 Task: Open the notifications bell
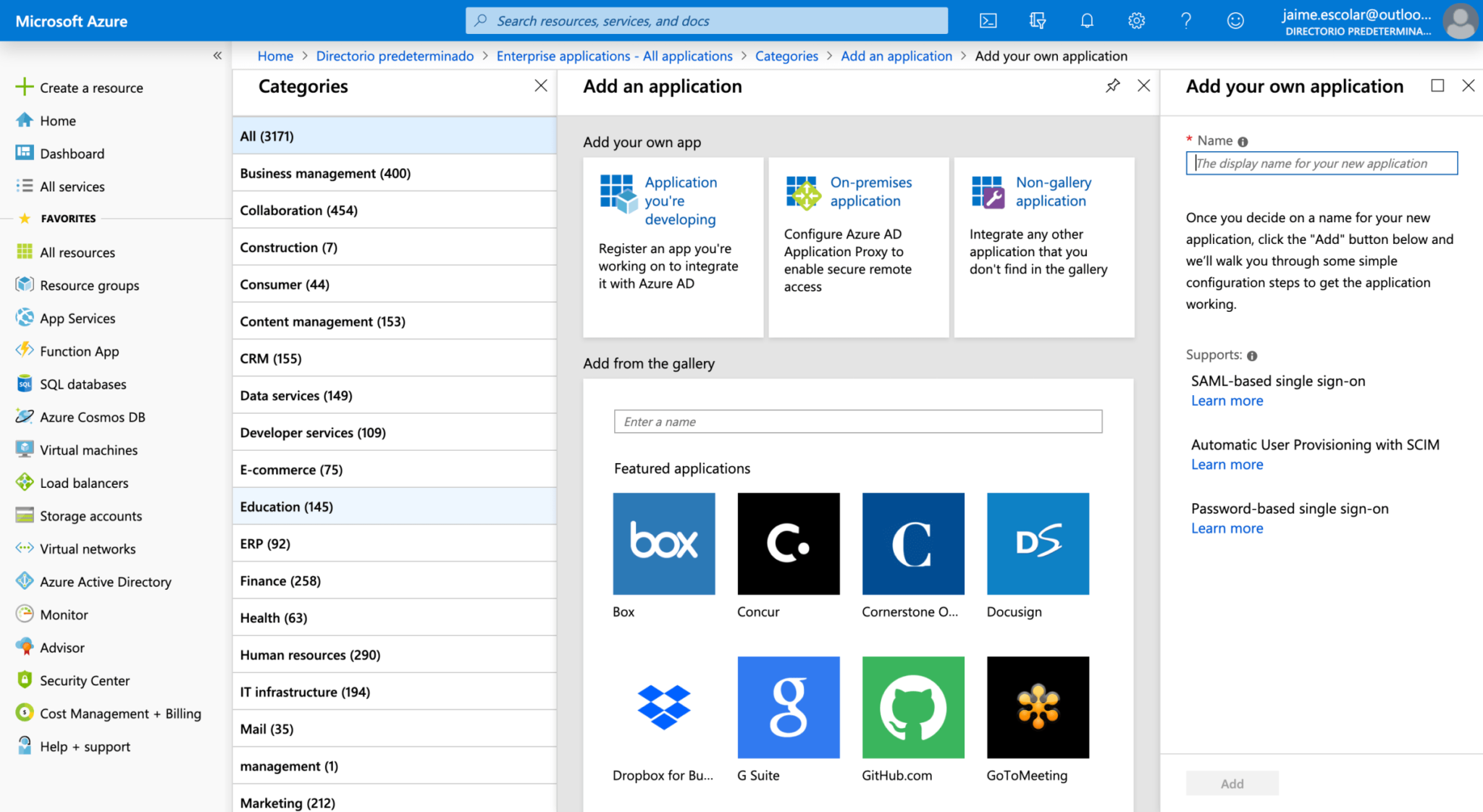(1086, 20)
